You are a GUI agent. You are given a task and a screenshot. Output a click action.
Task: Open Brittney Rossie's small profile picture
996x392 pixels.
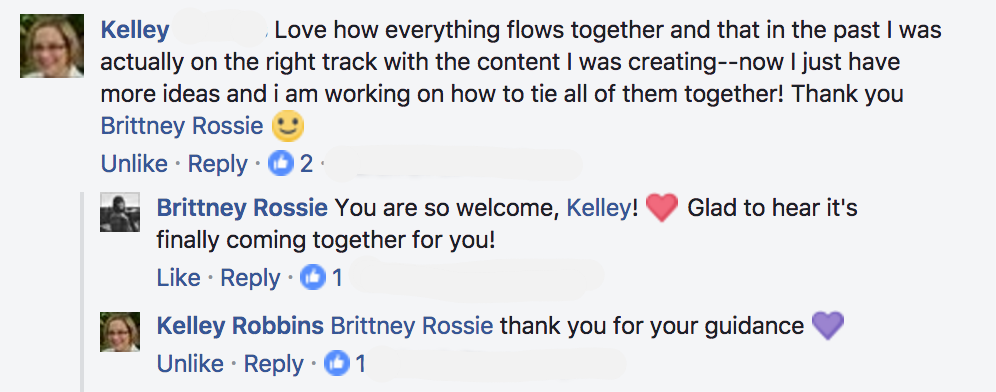(120, 213)
